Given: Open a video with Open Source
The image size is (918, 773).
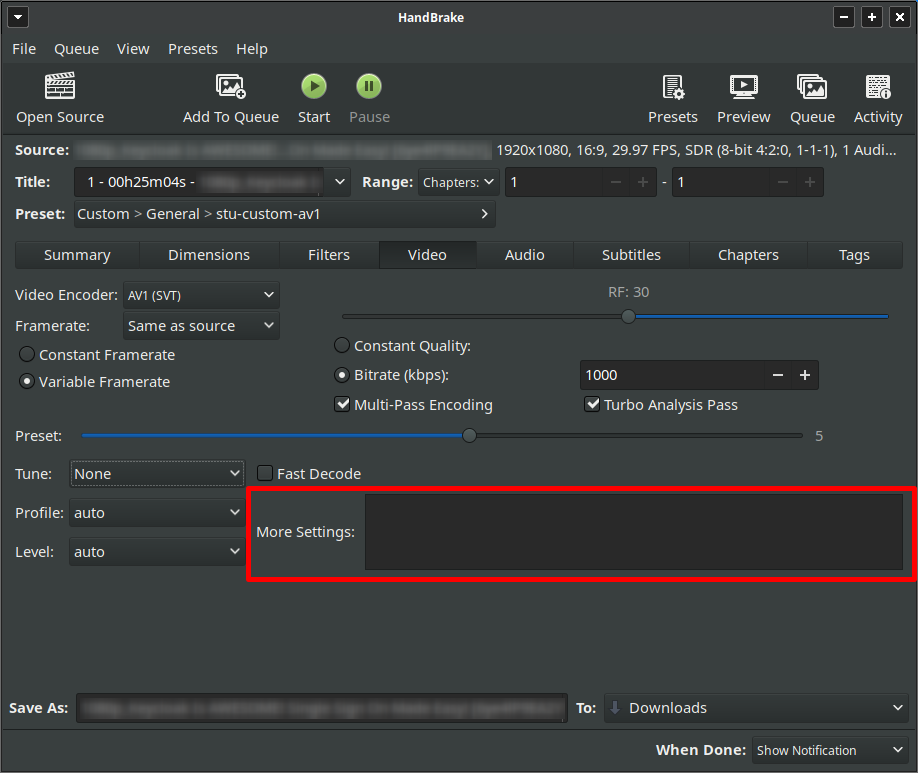Looking at the screenshot, I should (59, 97).
